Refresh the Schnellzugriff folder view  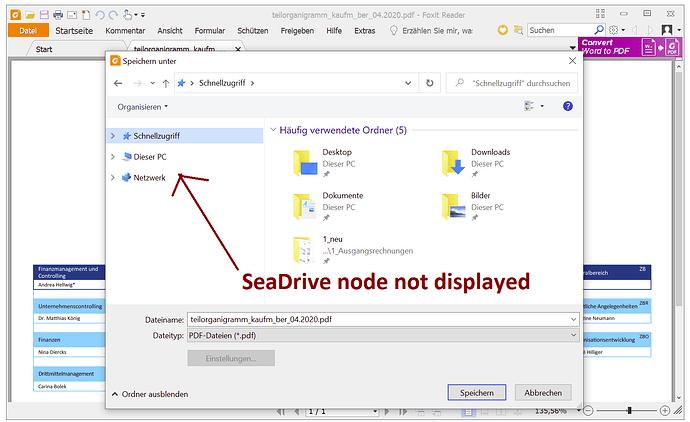[429, 84]
